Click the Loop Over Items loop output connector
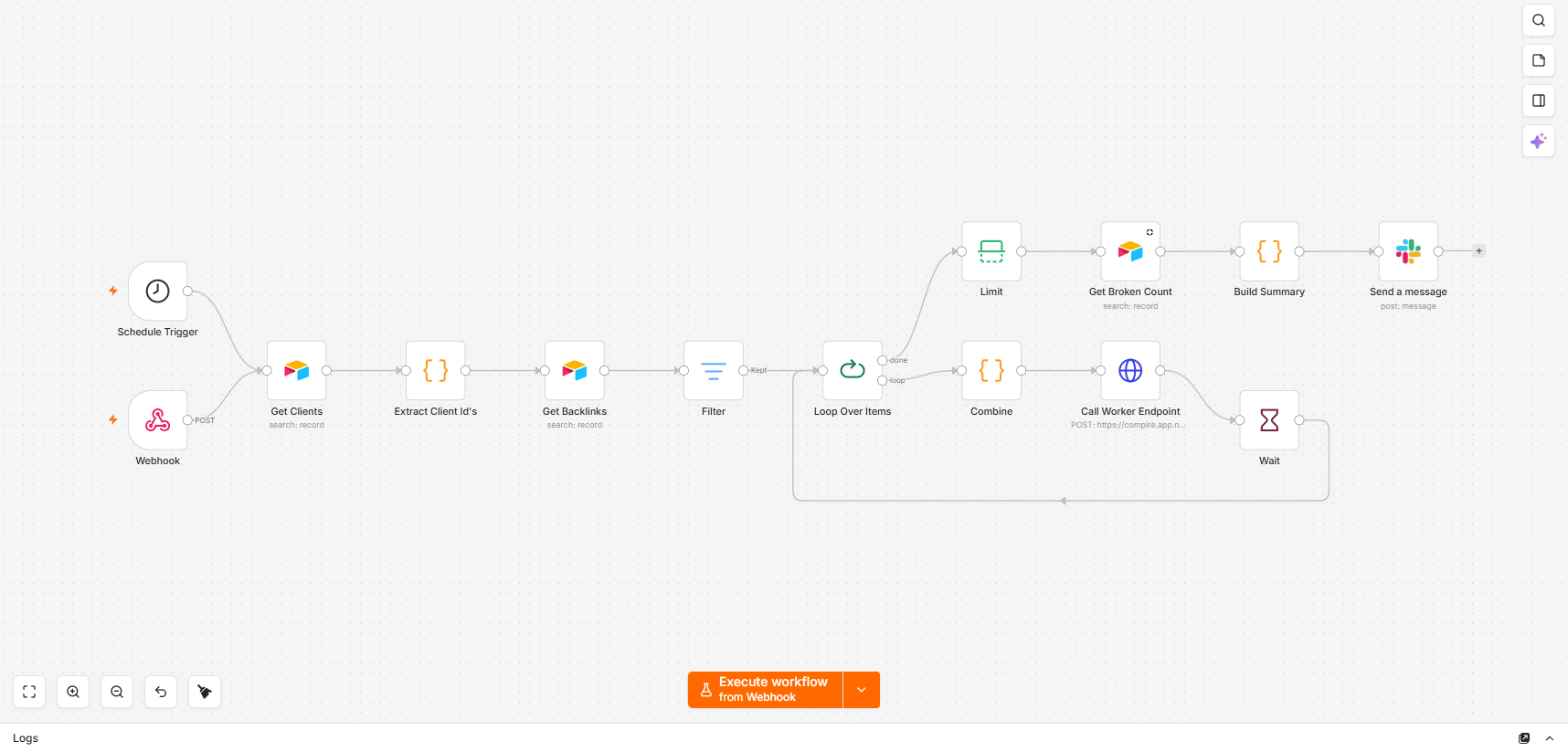Image resolution: width=1568 pixels, height=752 pixels. pos(882,380)
